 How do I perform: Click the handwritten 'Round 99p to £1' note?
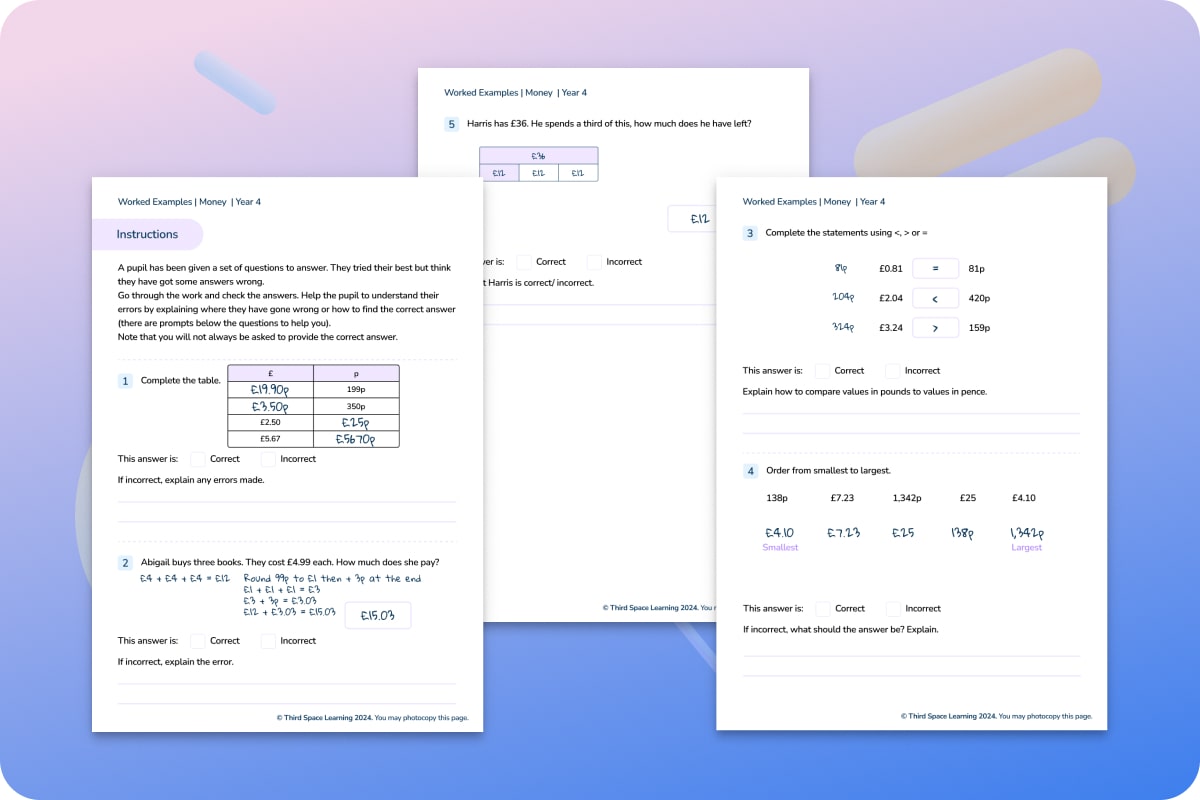pos(332,578)
